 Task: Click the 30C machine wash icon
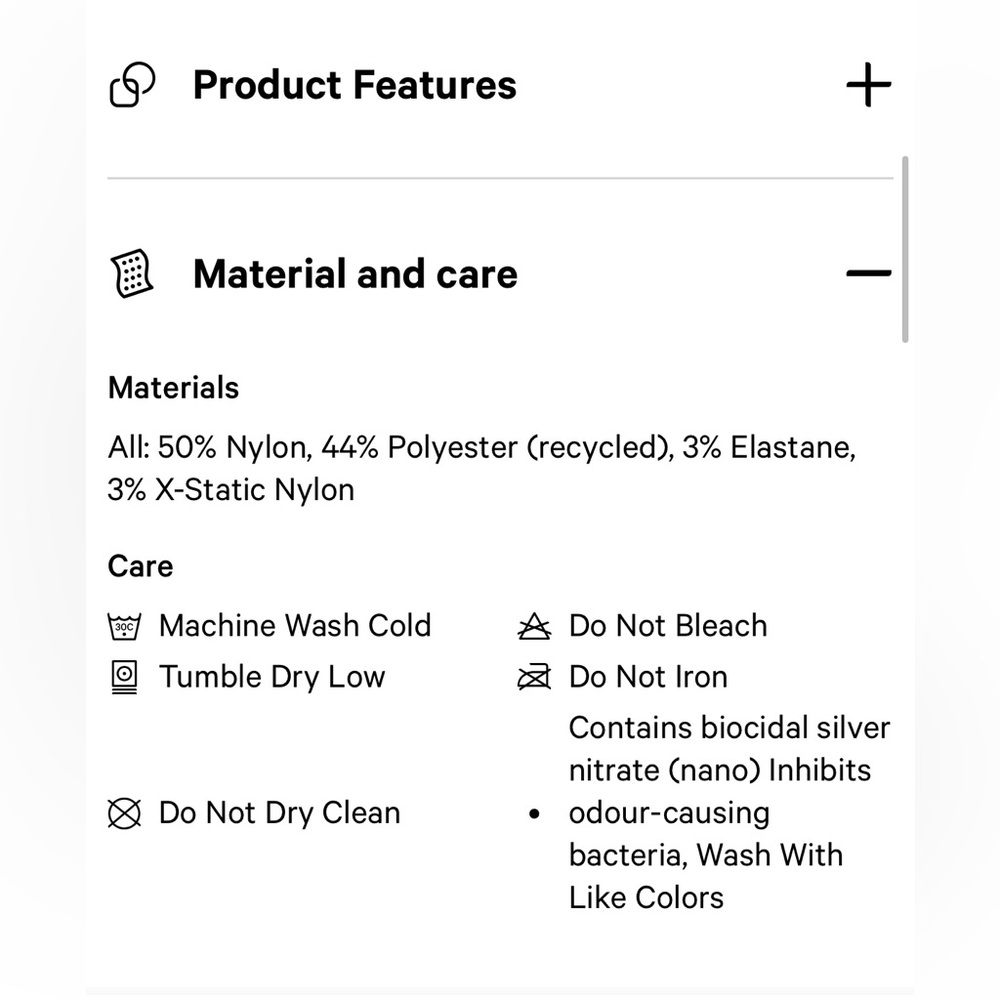124,626
